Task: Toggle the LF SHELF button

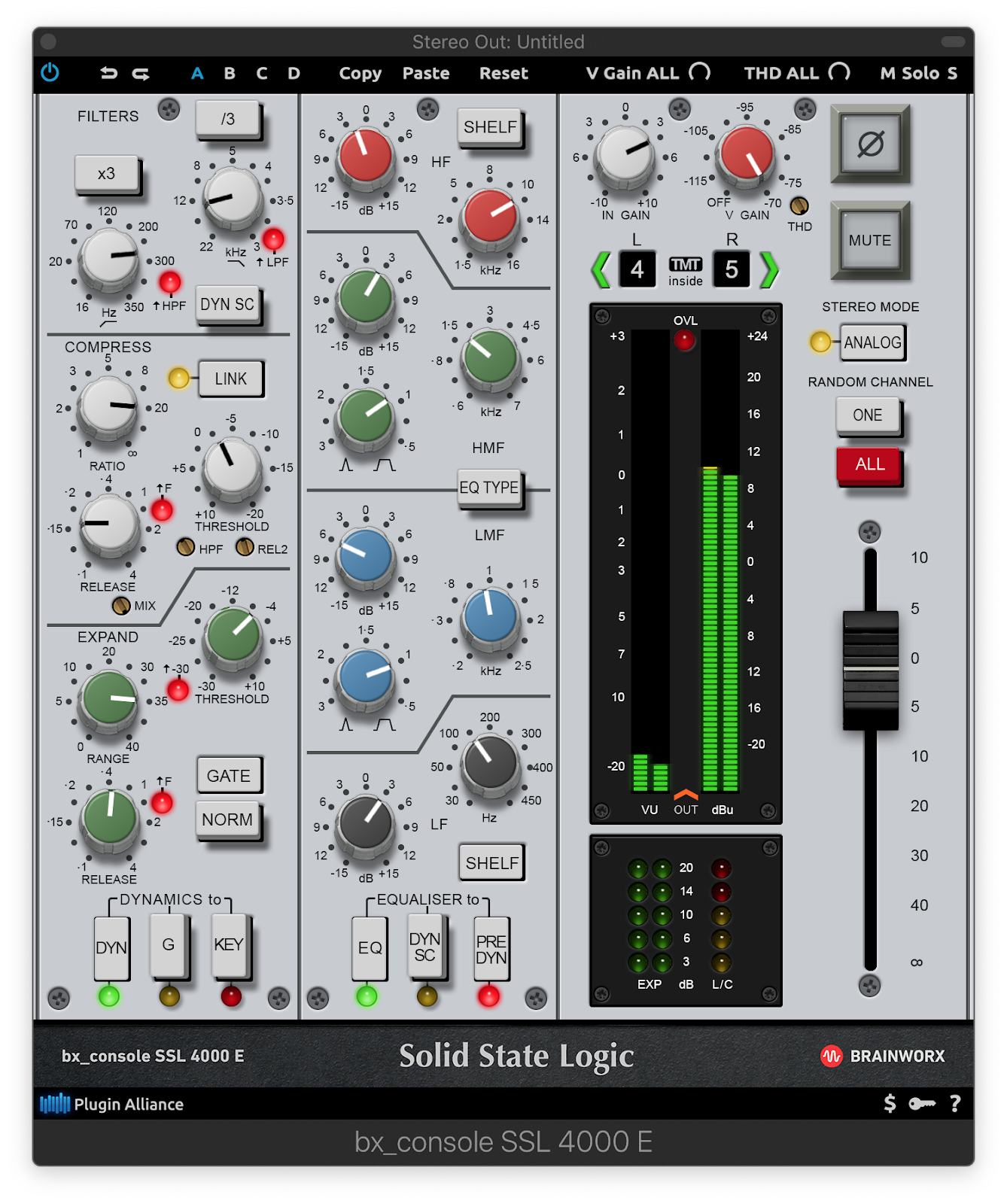Action: click(491, 862)
